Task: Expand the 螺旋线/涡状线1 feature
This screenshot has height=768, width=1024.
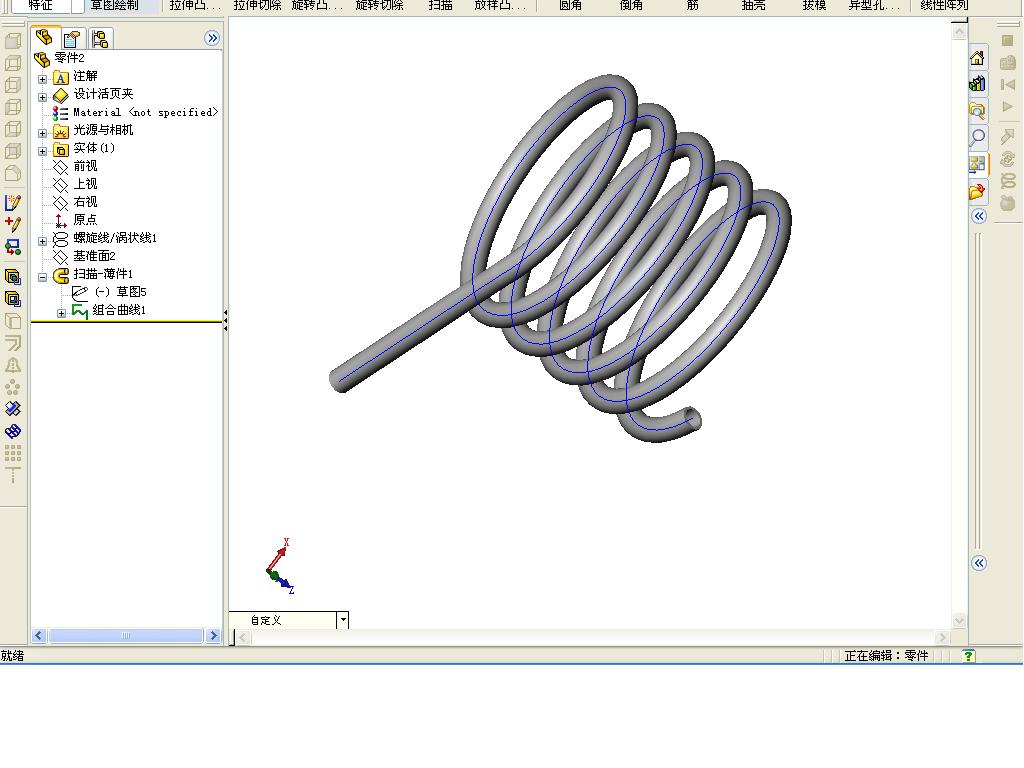Action: coord(42,241)
